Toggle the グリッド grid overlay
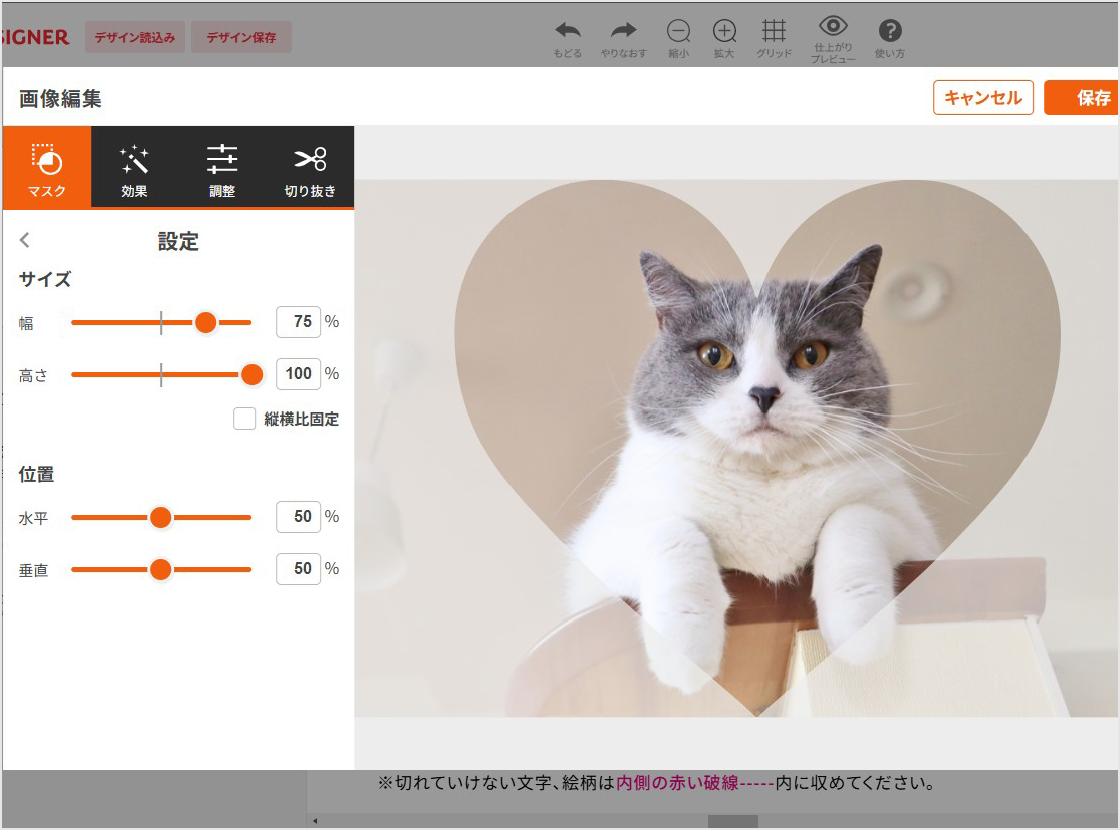Screen dimensions: 1120x830 tap(774, 33)
